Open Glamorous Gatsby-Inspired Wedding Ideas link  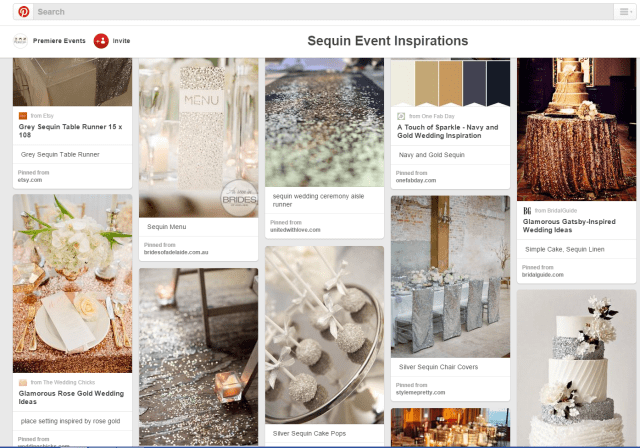569,226
